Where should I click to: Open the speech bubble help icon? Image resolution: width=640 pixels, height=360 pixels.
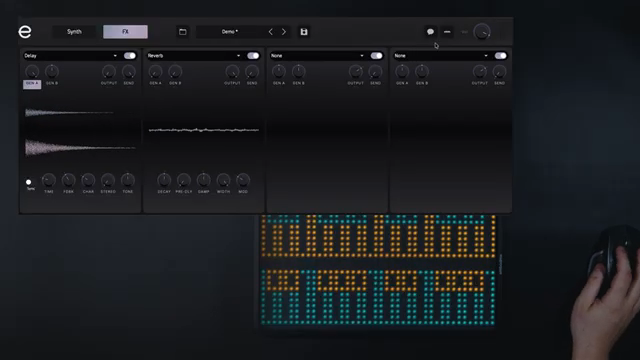430,32
